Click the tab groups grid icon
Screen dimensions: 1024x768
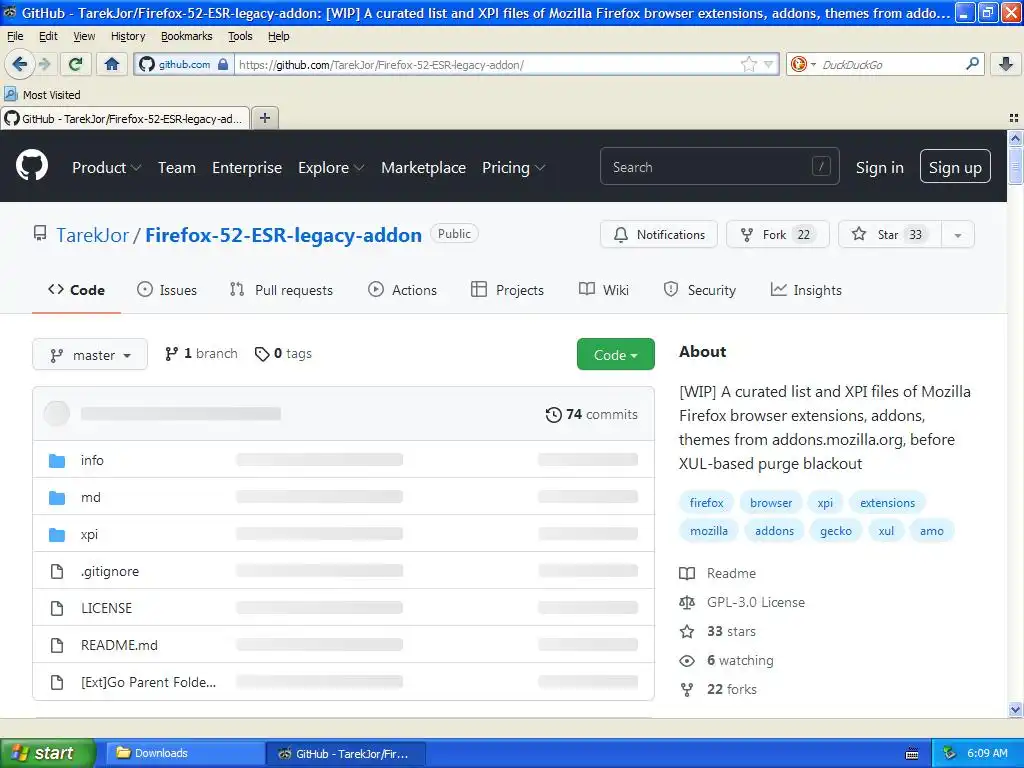(x=1014, y=118)
